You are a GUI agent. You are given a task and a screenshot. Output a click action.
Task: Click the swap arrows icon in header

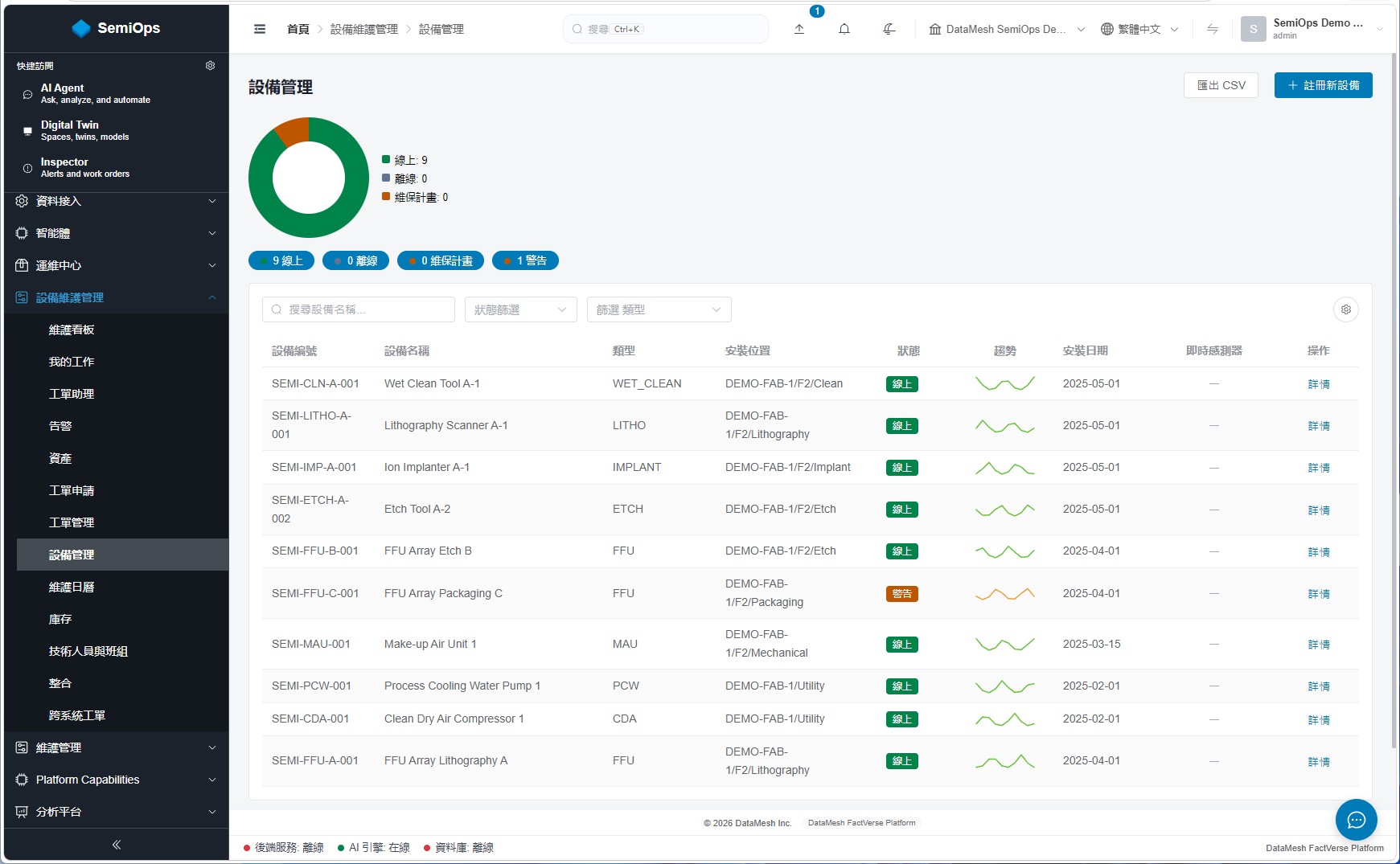click(x=1213, y=29)
